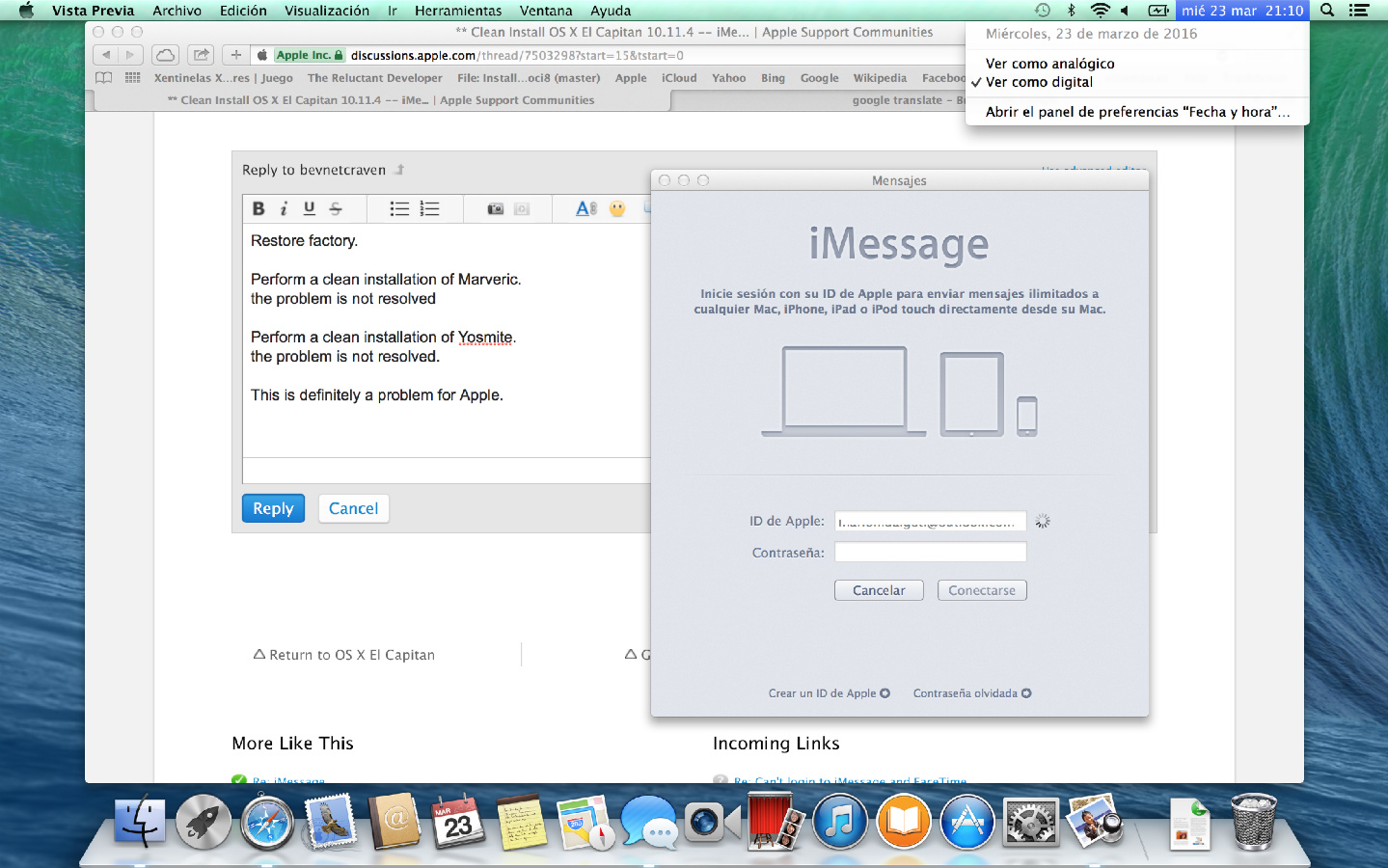Image resolution: width=1388 pixels, height=868 pixels.
Task: Launch Launchpad from the Dock
Action: (204, 822)
